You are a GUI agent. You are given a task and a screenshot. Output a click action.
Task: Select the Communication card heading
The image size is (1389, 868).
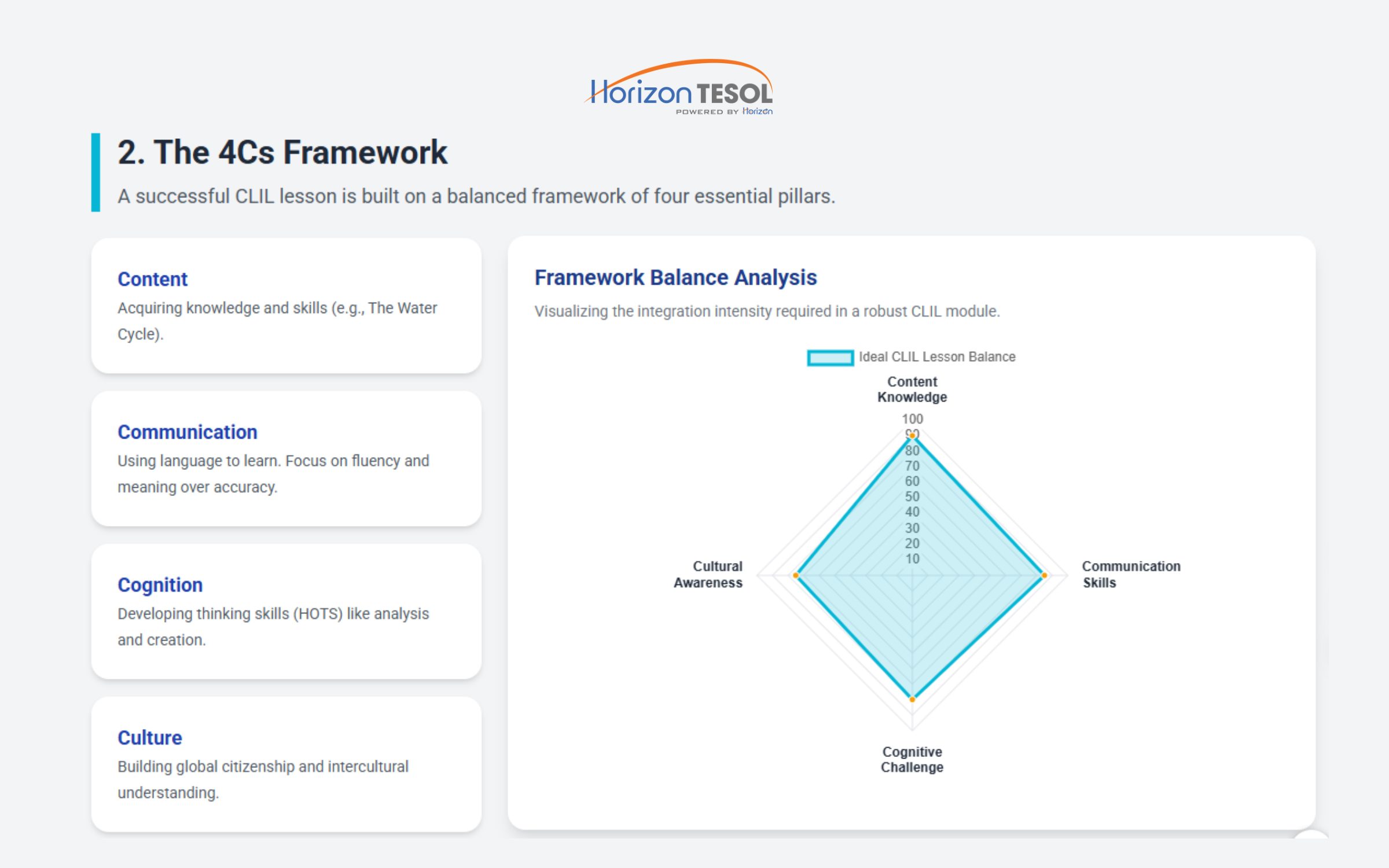187,432
